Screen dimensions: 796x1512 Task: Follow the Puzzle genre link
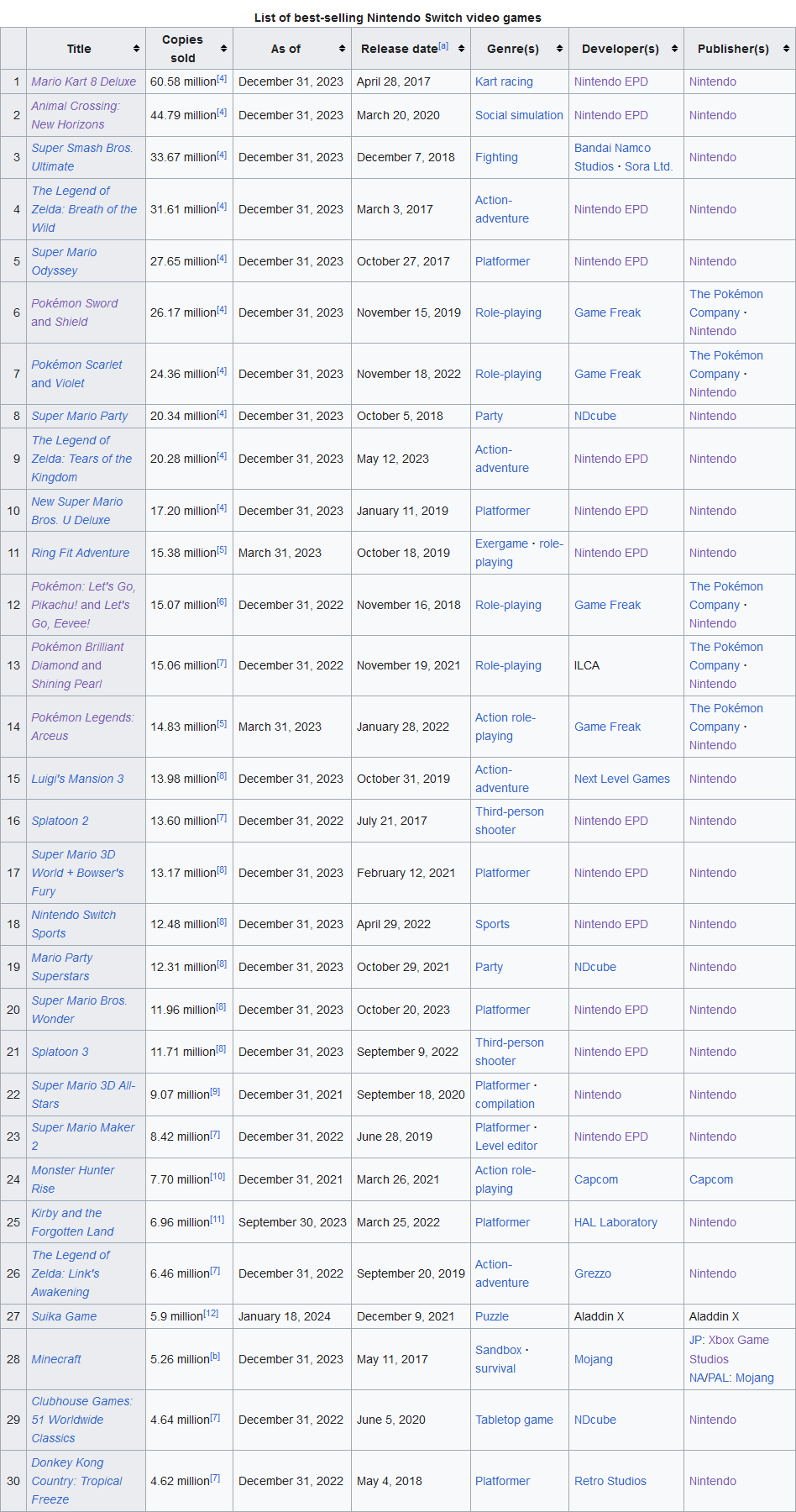[492, 1316]
